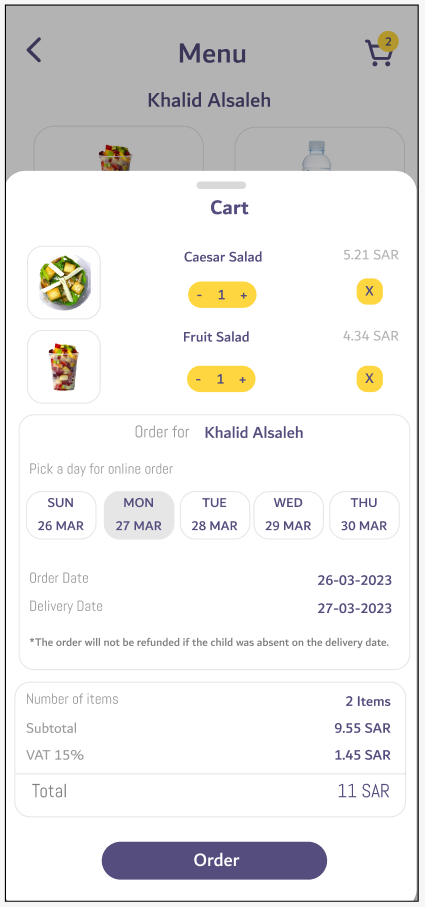Tap the water bottle menu item
Screen dimensions: 425x907
click(319, 150)
